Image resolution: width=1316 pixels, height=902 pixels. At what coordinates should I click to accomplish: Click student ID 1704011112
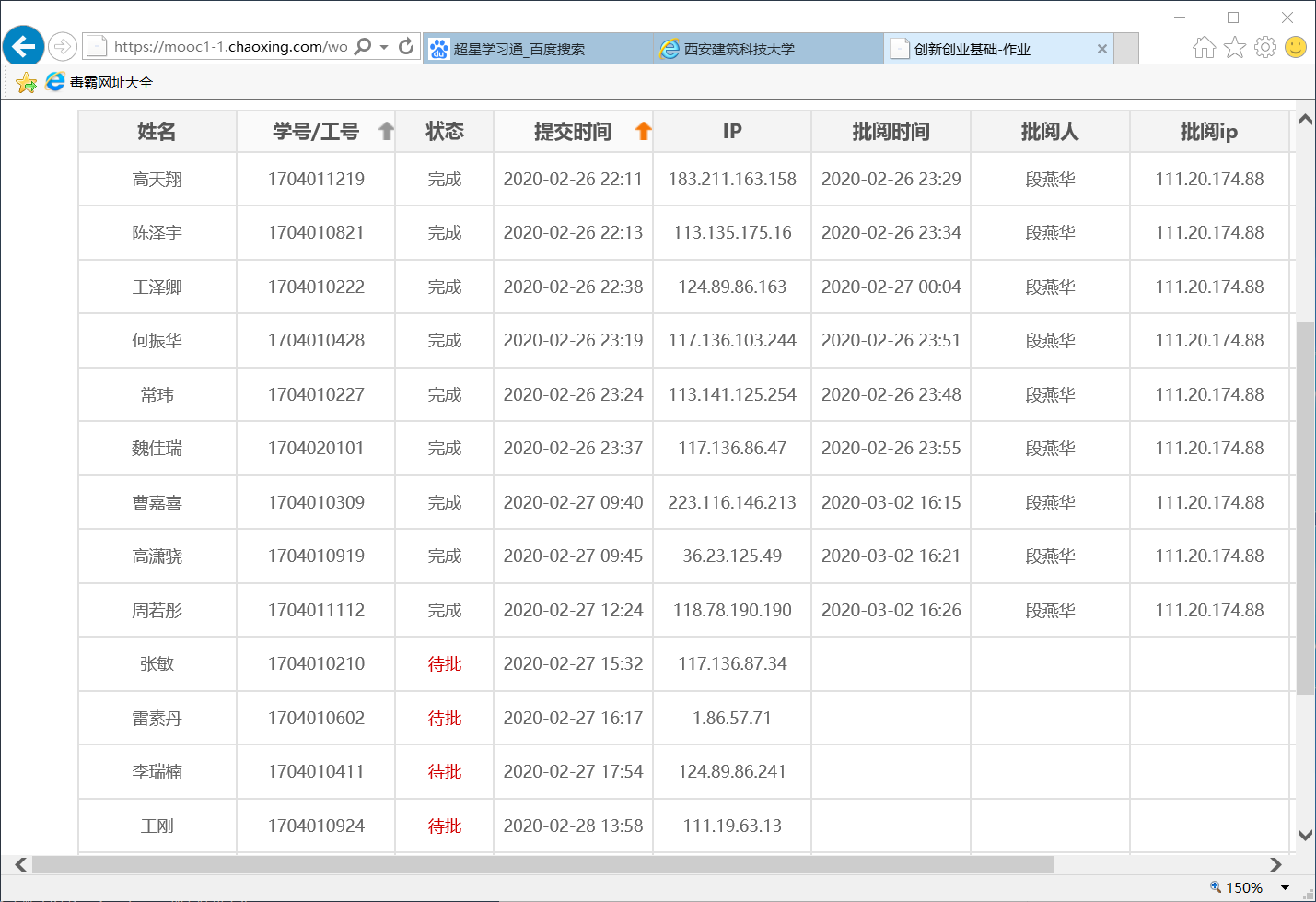(x=316, y=610)
